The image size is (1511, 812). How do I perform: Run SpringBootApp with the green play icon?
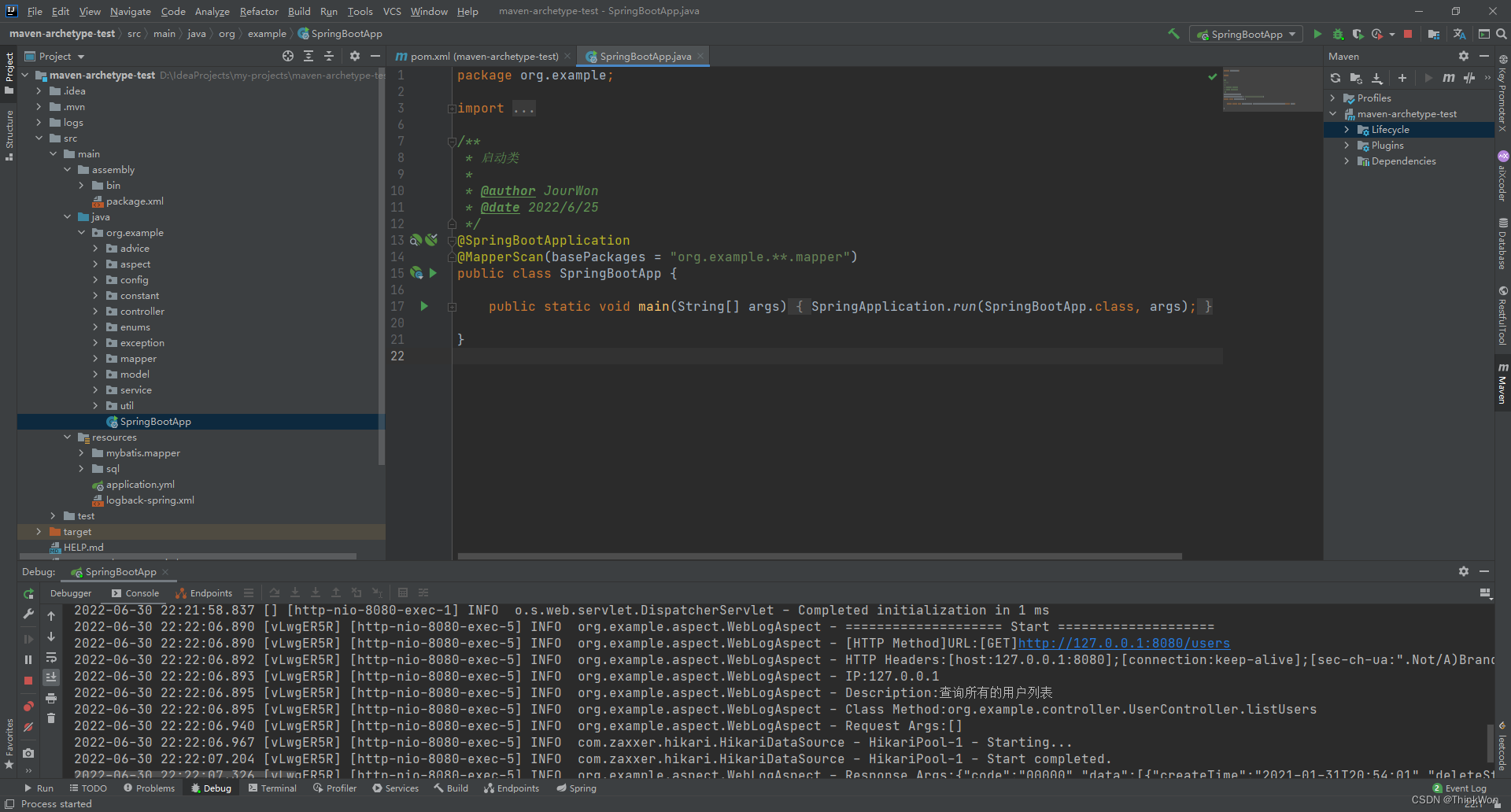(x=1317, y=34)
